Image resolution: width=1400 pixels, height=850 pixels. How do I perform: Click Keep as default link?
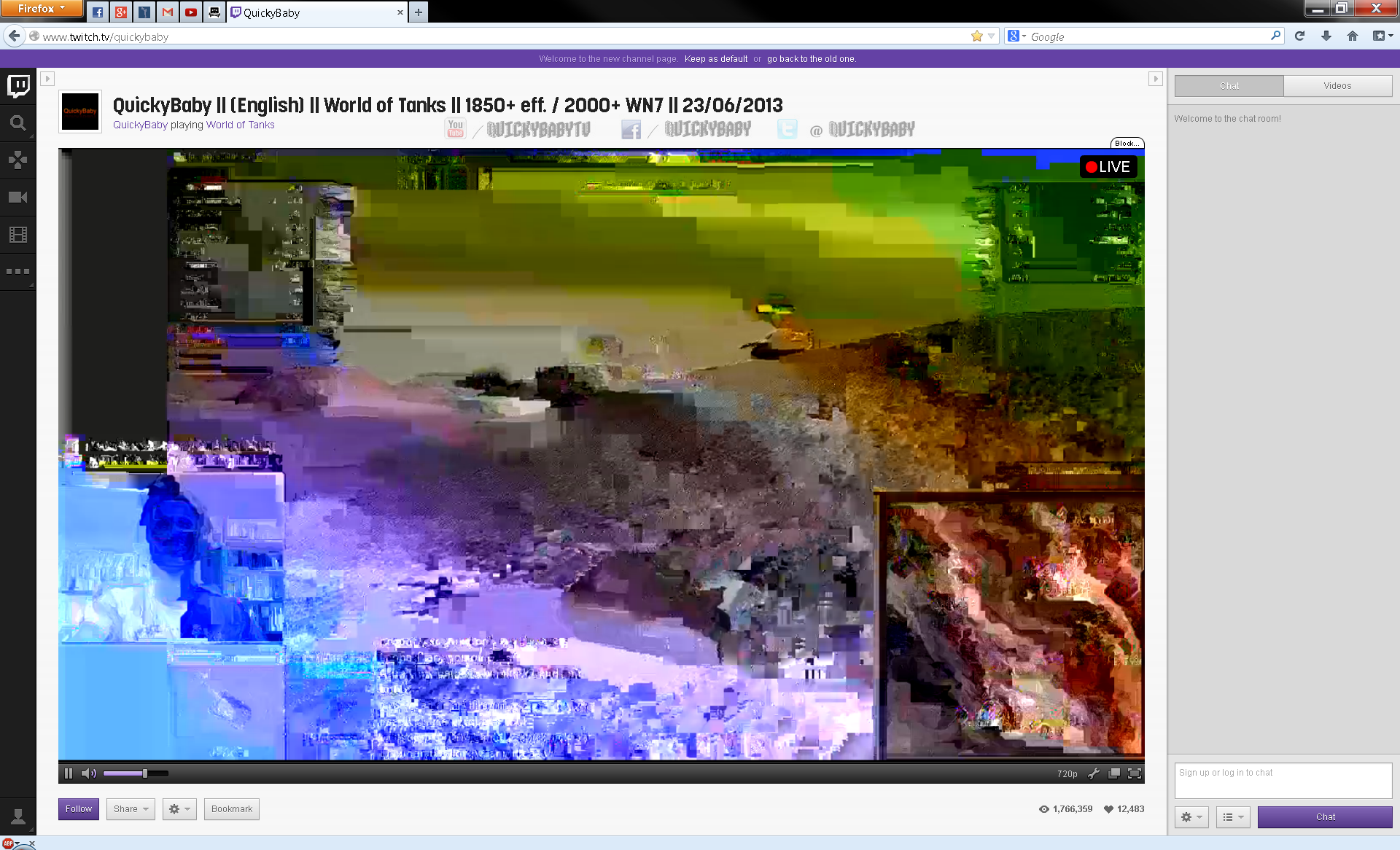point(715,59)
